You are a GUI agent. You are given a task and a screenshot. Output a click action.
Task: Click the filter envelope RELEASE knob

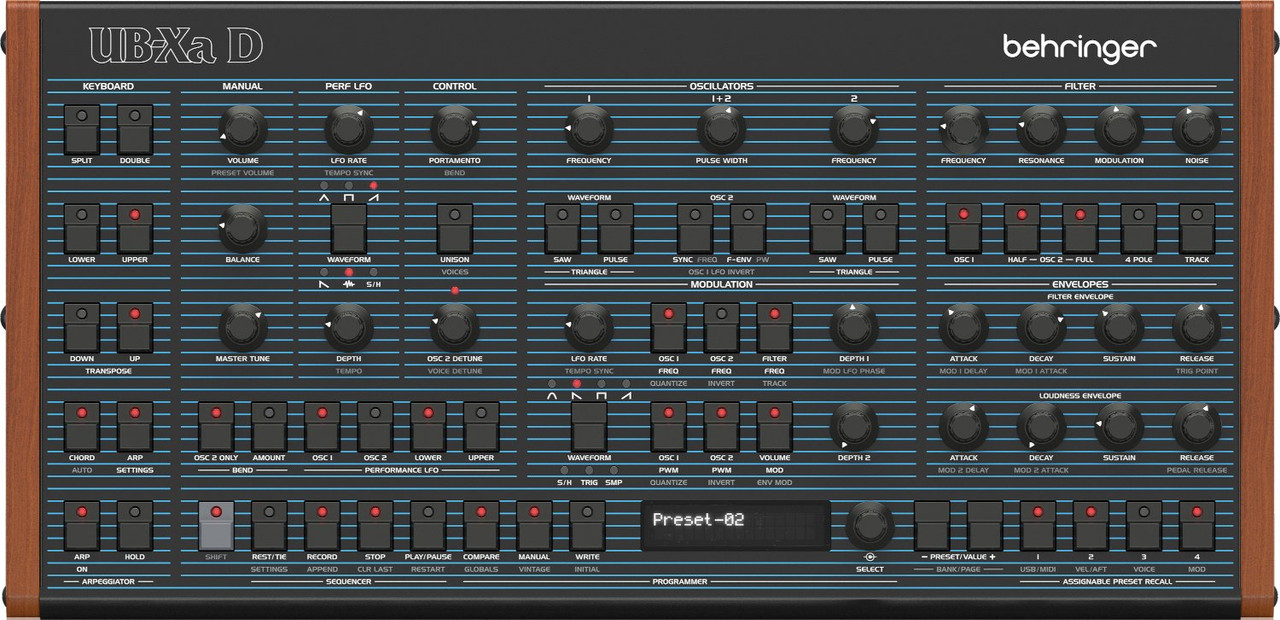(x=1197, y=327)
